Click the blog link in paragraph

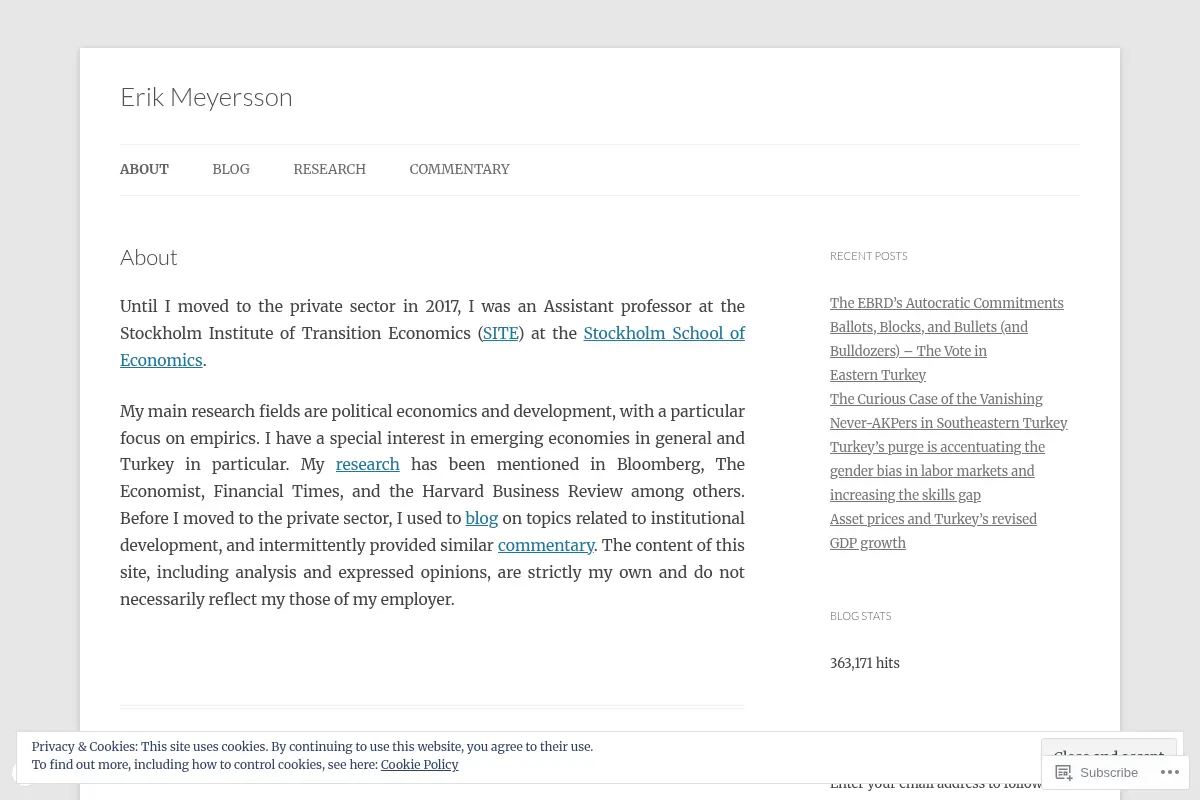[x=481, y=518]
